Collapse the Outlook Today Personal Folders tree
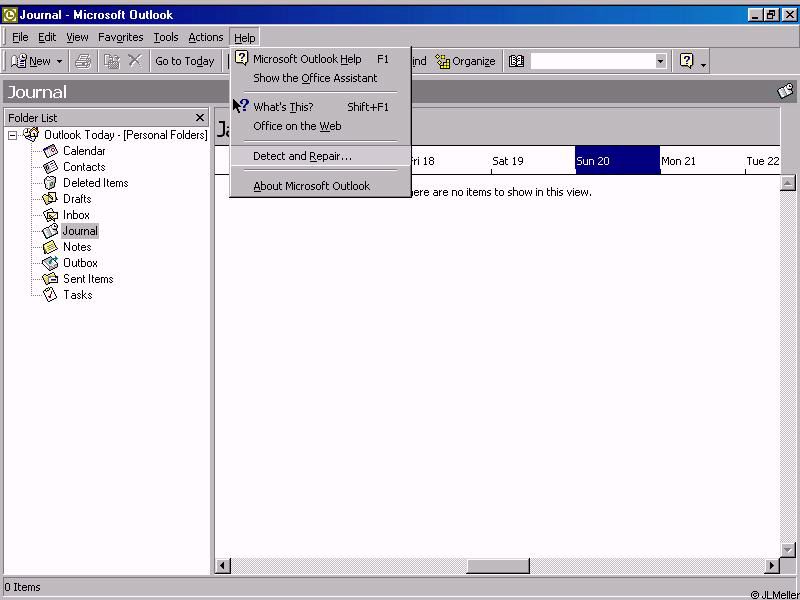800x600 pixels. [13, 135]
